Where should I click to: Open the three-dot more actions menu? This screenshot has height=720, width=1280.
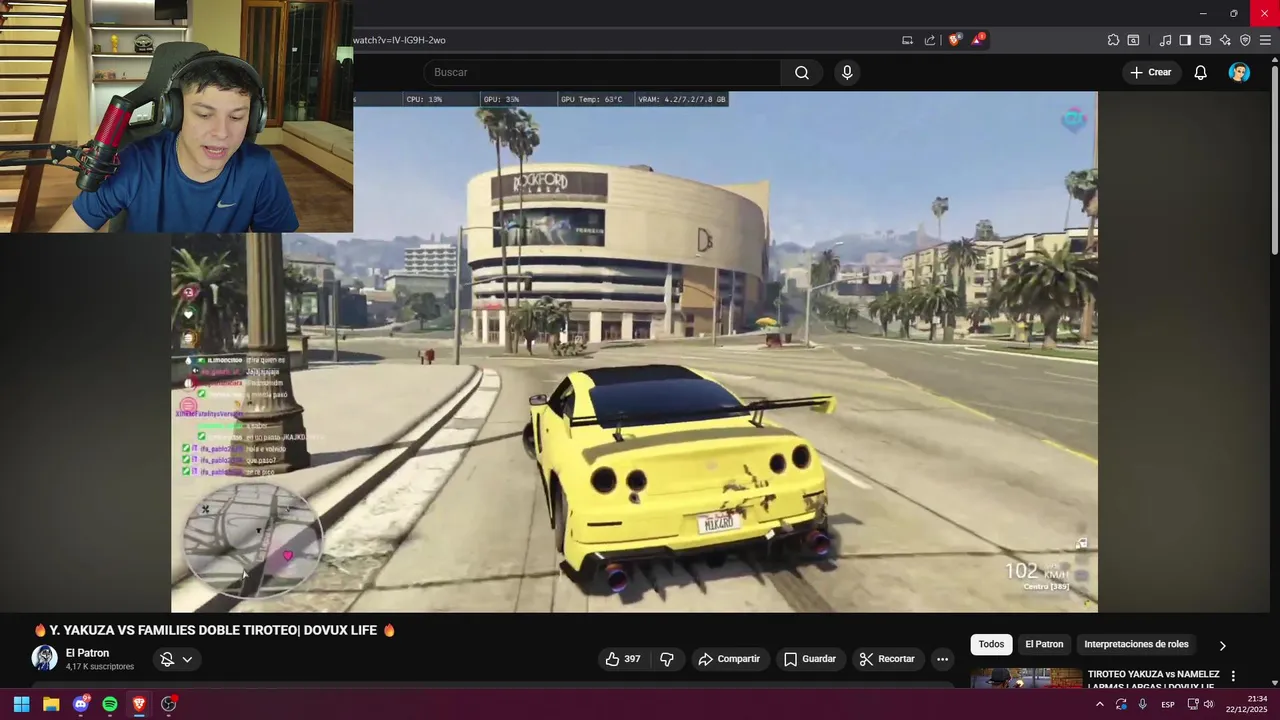point(942,659)
